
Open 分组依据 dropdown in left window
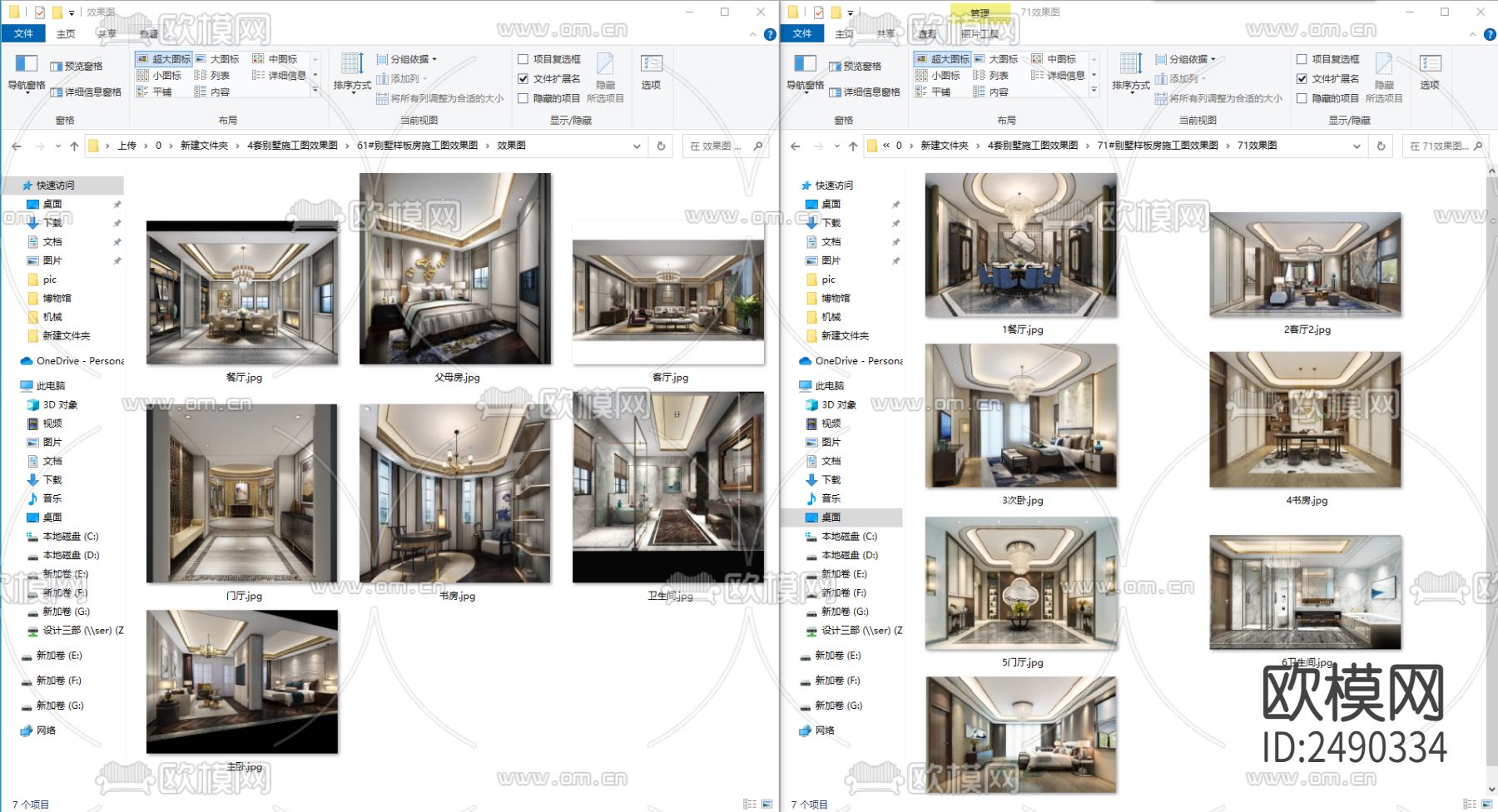point(407,59)
